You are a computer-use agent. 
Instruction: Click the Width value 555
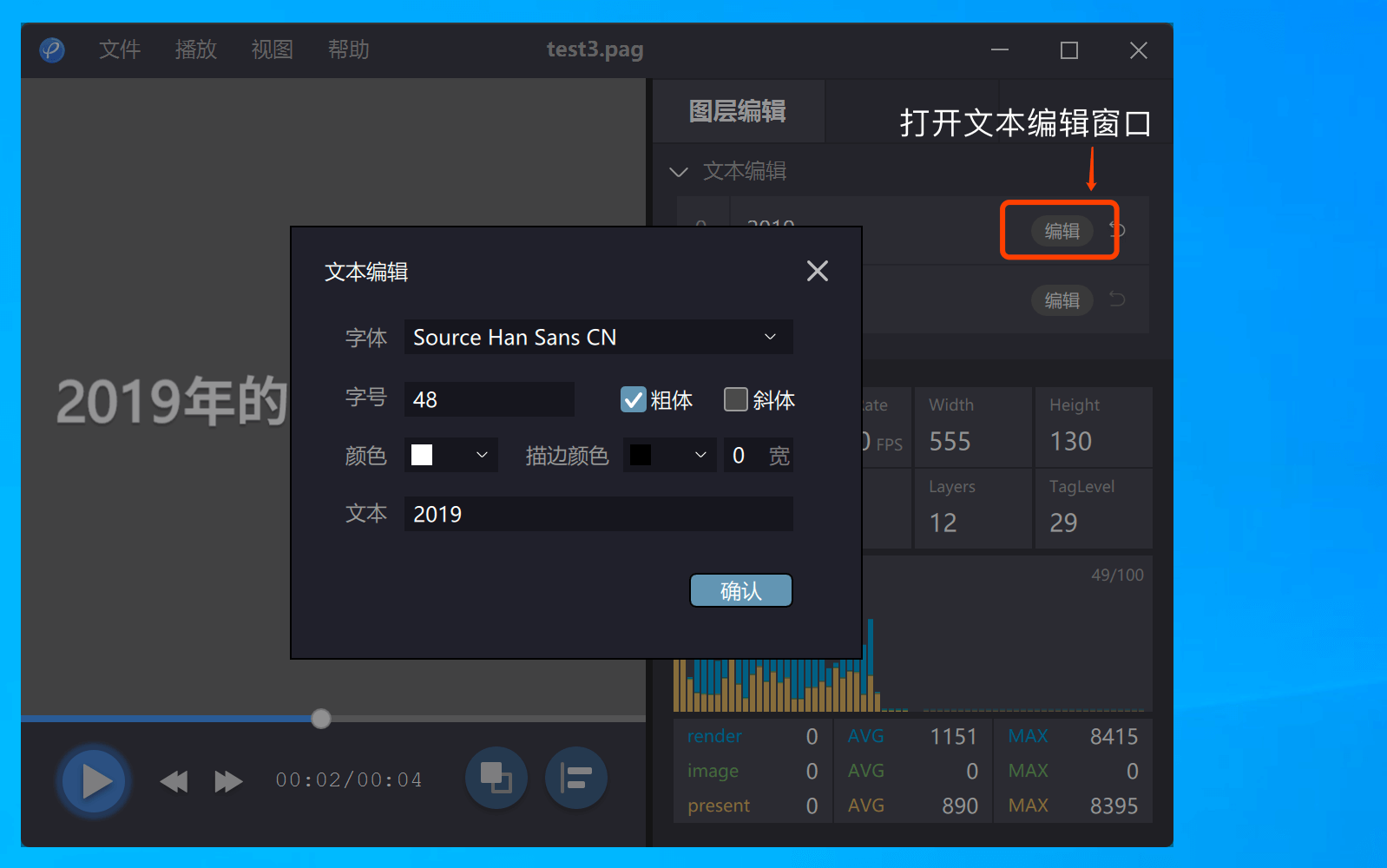point(950,442)
